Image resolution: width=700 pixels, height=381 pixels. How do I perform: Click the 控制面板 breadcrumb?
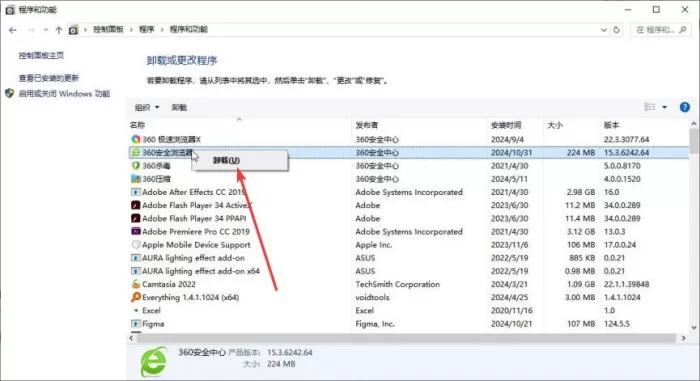108,29
